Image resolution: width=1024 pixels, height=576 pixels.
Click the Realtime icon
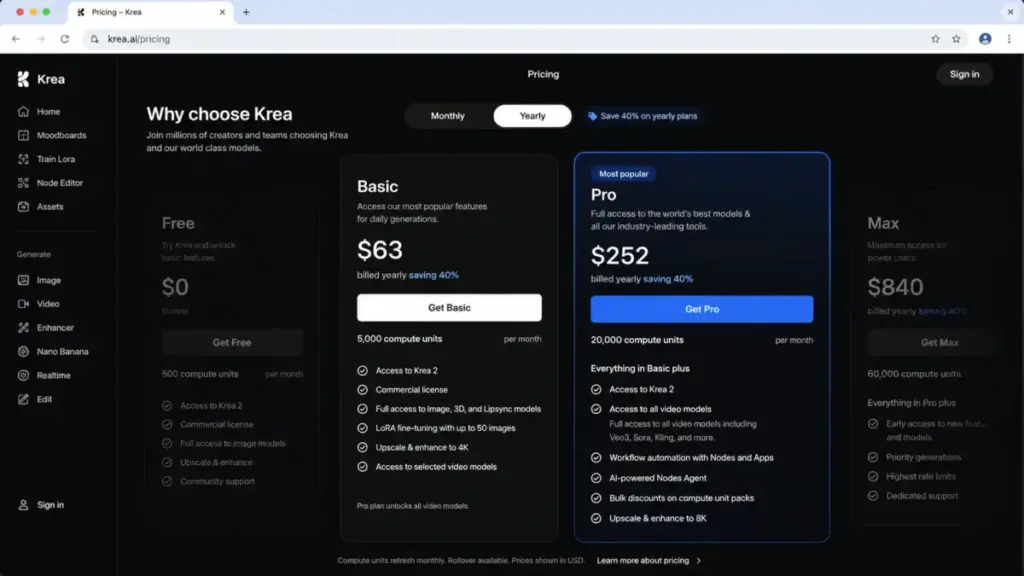click(x=24, y=376)
